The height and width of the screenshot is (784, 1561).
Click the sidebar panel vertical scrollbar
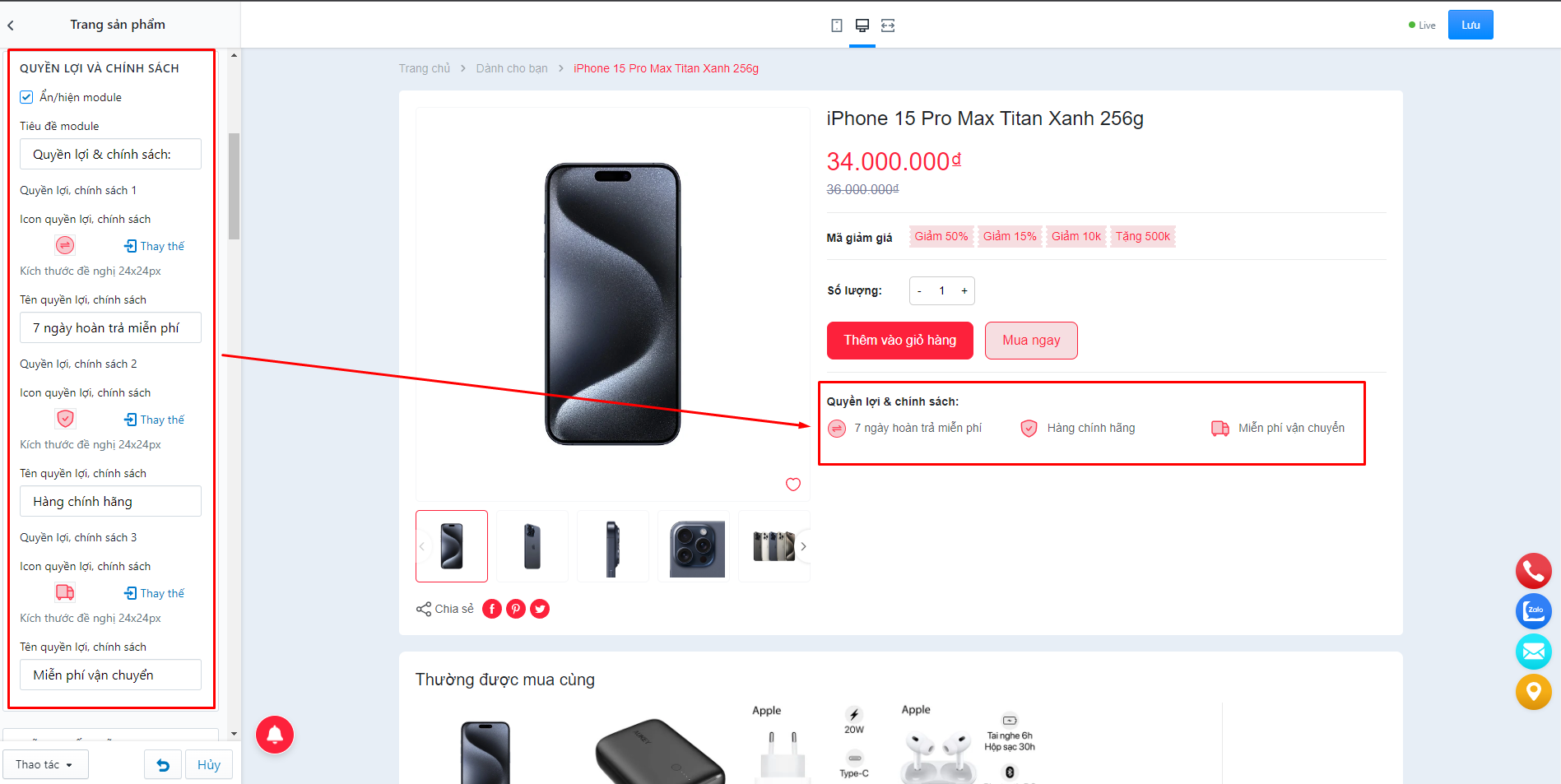tap(234, 186)
